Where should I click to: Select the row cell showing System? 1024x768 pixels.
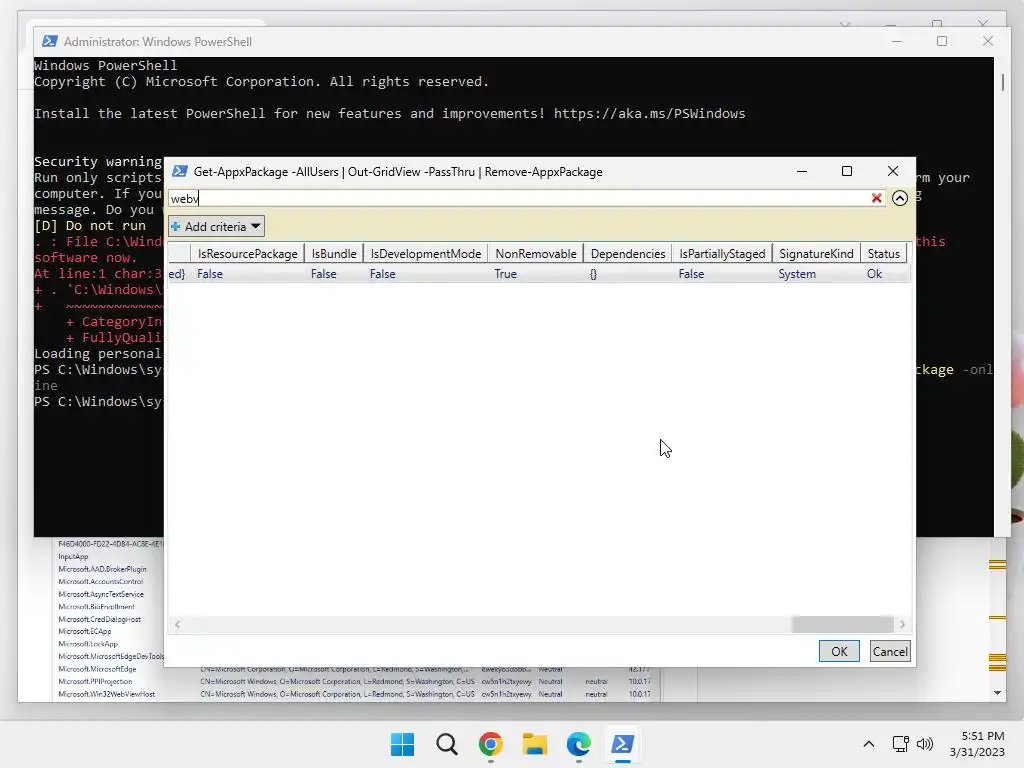(x=797, y=274)
